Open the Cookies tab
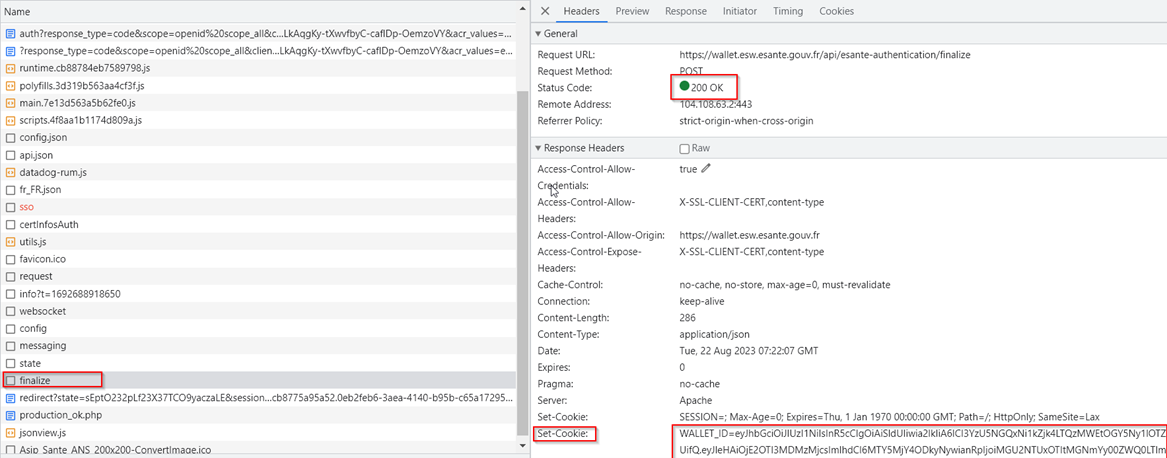 point(836,11)
